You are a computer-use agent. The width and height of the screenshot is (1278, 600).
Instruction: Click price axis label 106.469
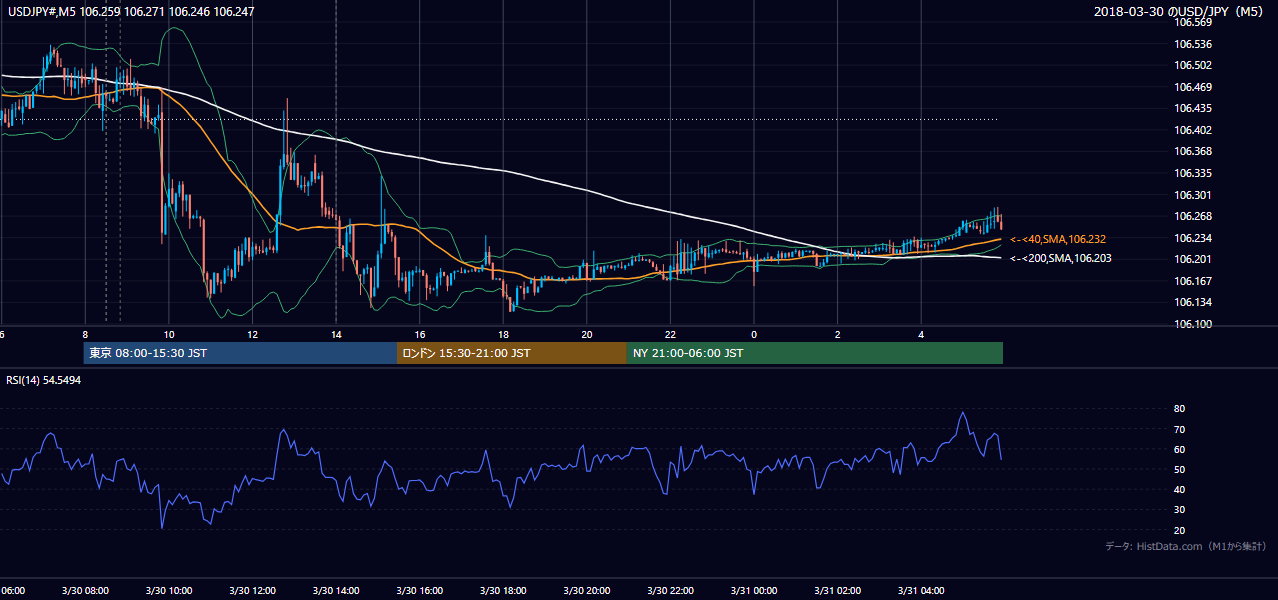pyautogui.click(x=1194, y=87)
